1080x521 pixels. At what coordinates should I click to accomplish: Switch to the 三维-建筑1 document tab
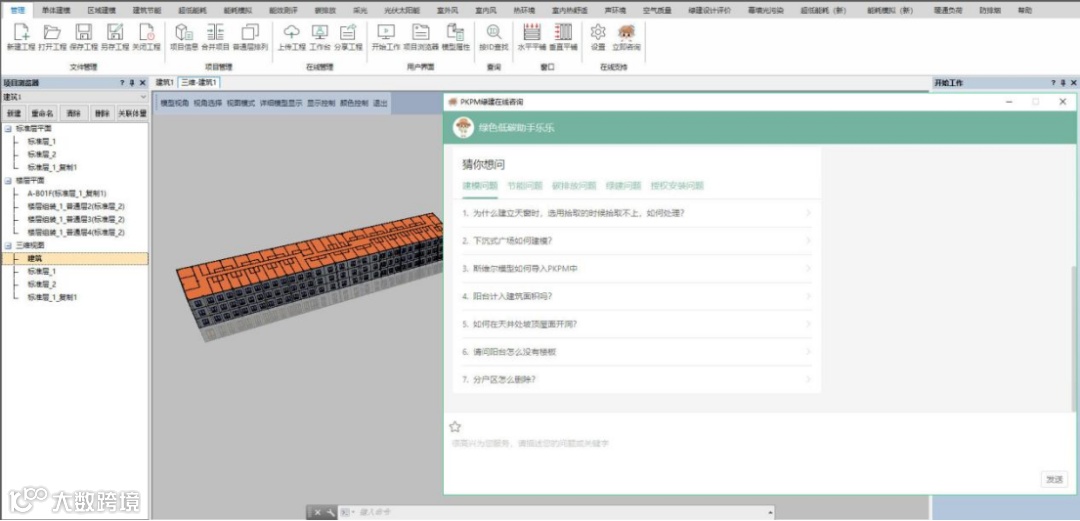click(199, 83)
